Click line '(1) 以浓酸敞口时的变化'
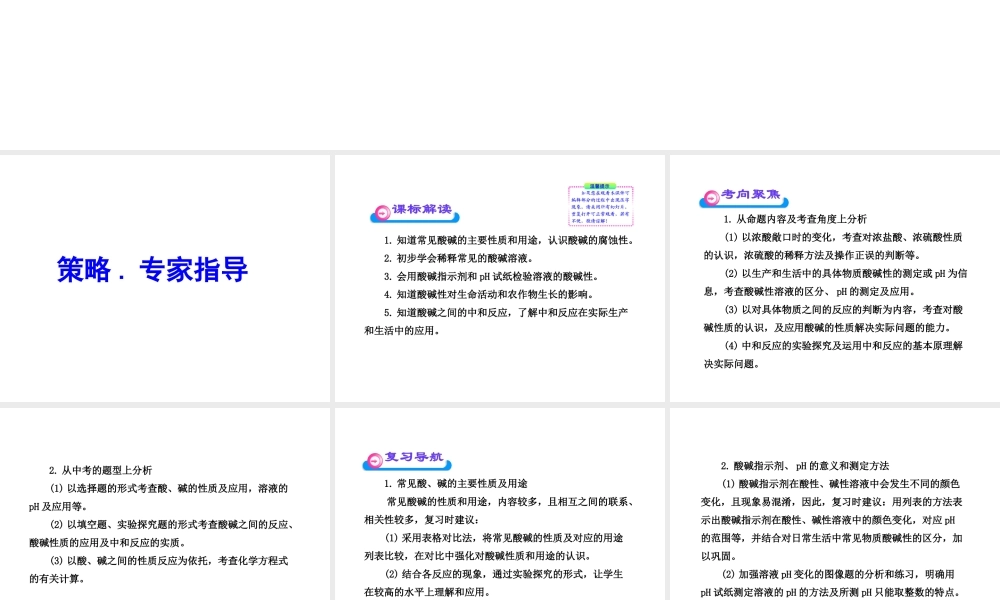The image size is (1000, 600). click(x=844, y=237)
